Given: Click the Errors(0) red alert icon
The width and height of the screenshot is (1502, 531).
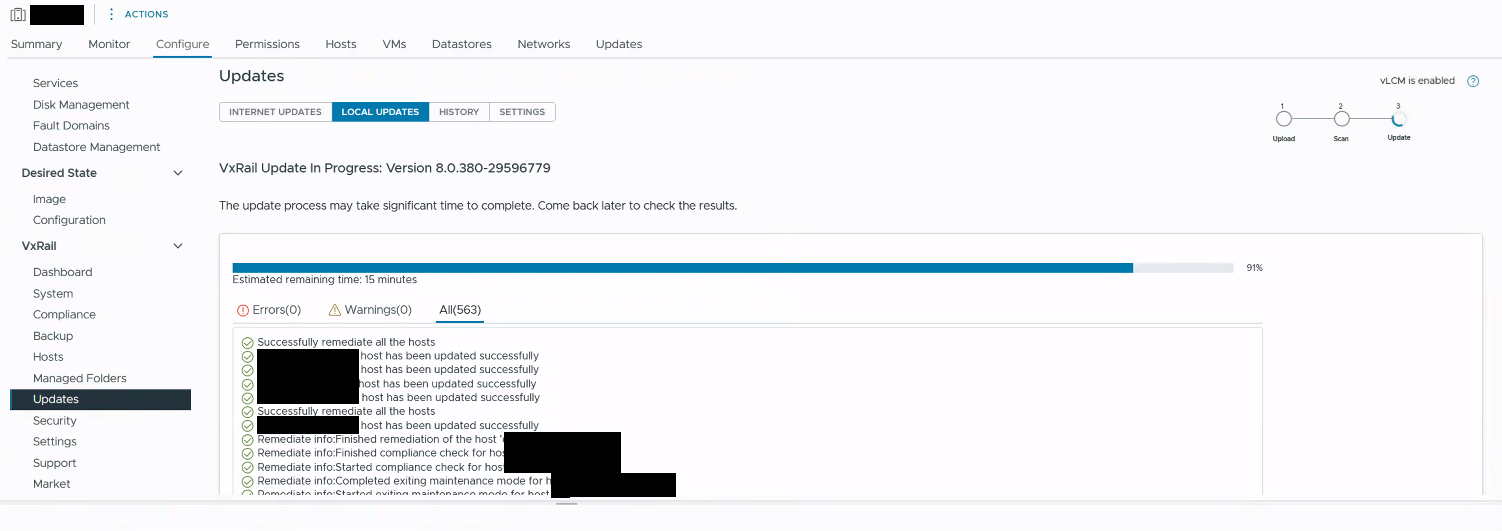Looking at the screenshot, I should [243, 310].
